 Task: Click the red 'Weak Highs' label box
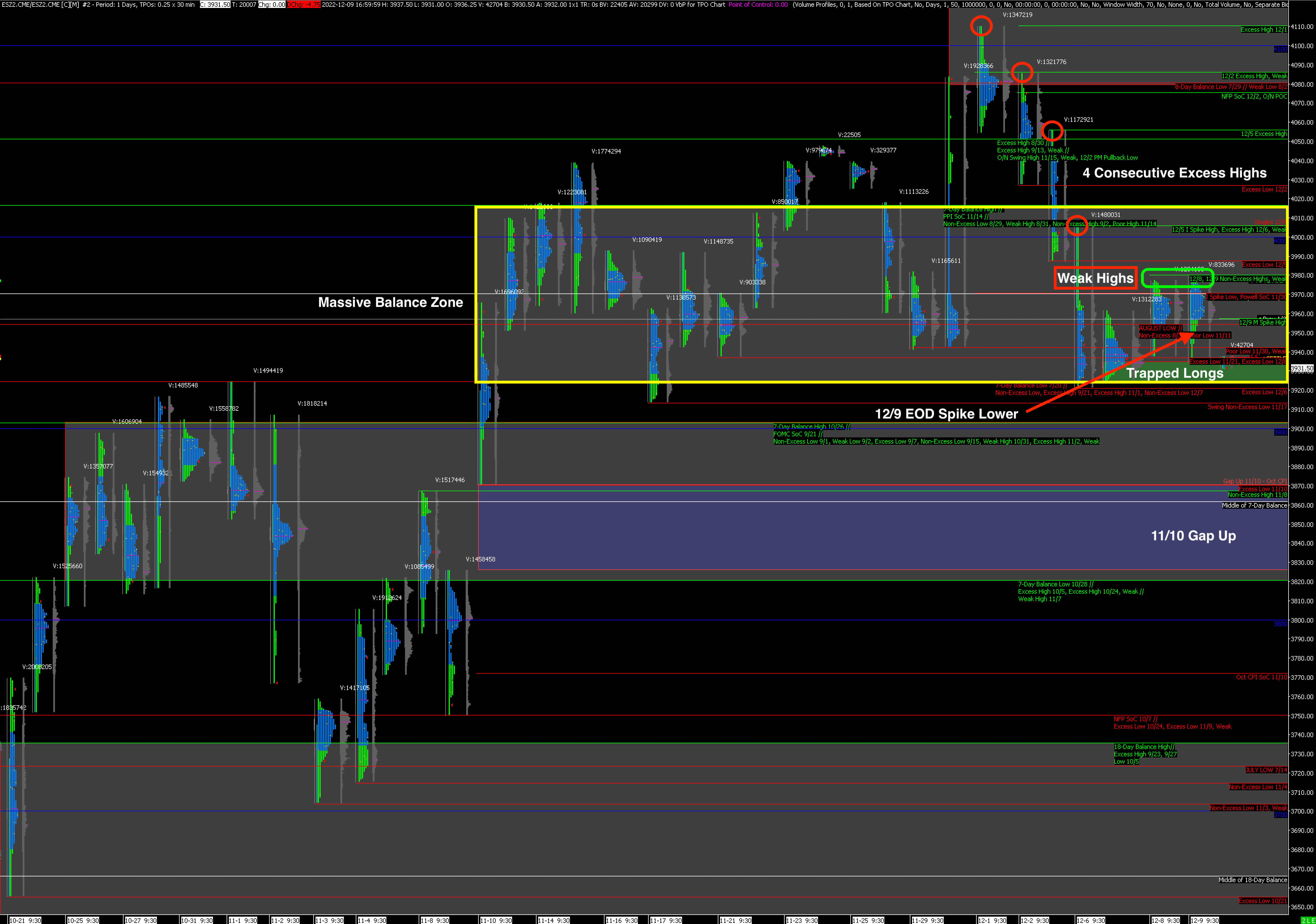pos(1095,278)
